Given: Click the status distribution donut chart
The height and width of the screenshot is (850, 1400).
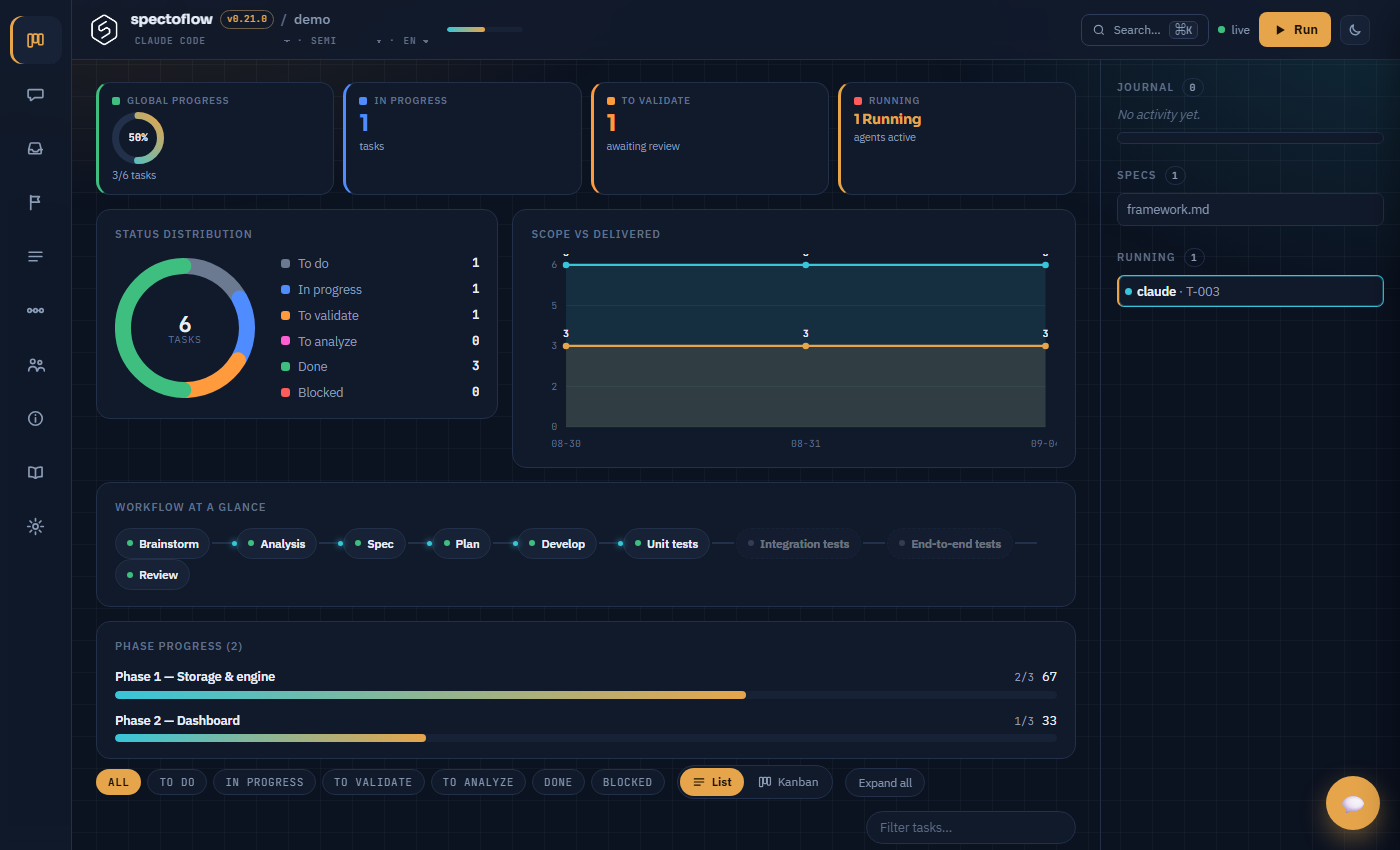Looking at the screenshot, I should coord(185,328).
